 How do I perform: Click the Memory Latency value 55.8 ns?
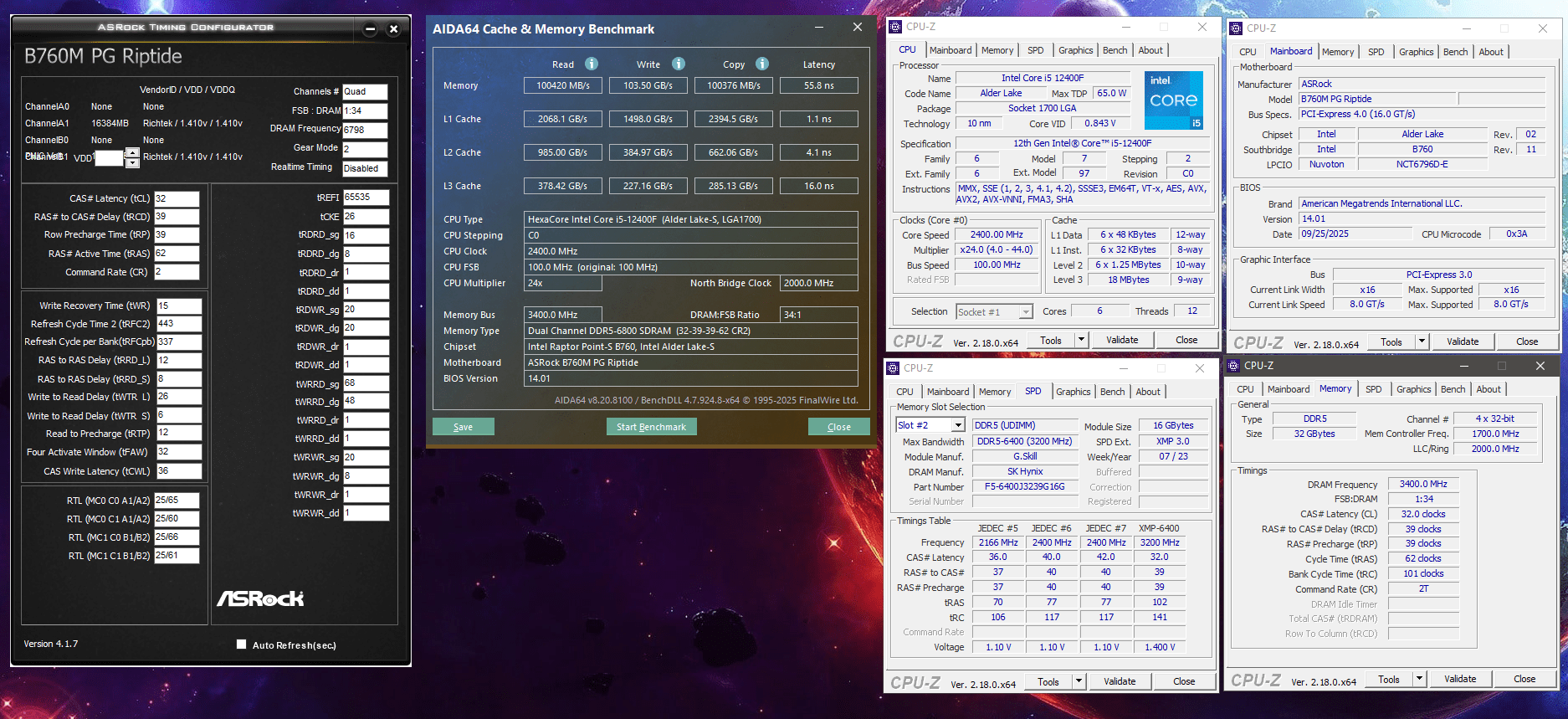tap(818, 85)
